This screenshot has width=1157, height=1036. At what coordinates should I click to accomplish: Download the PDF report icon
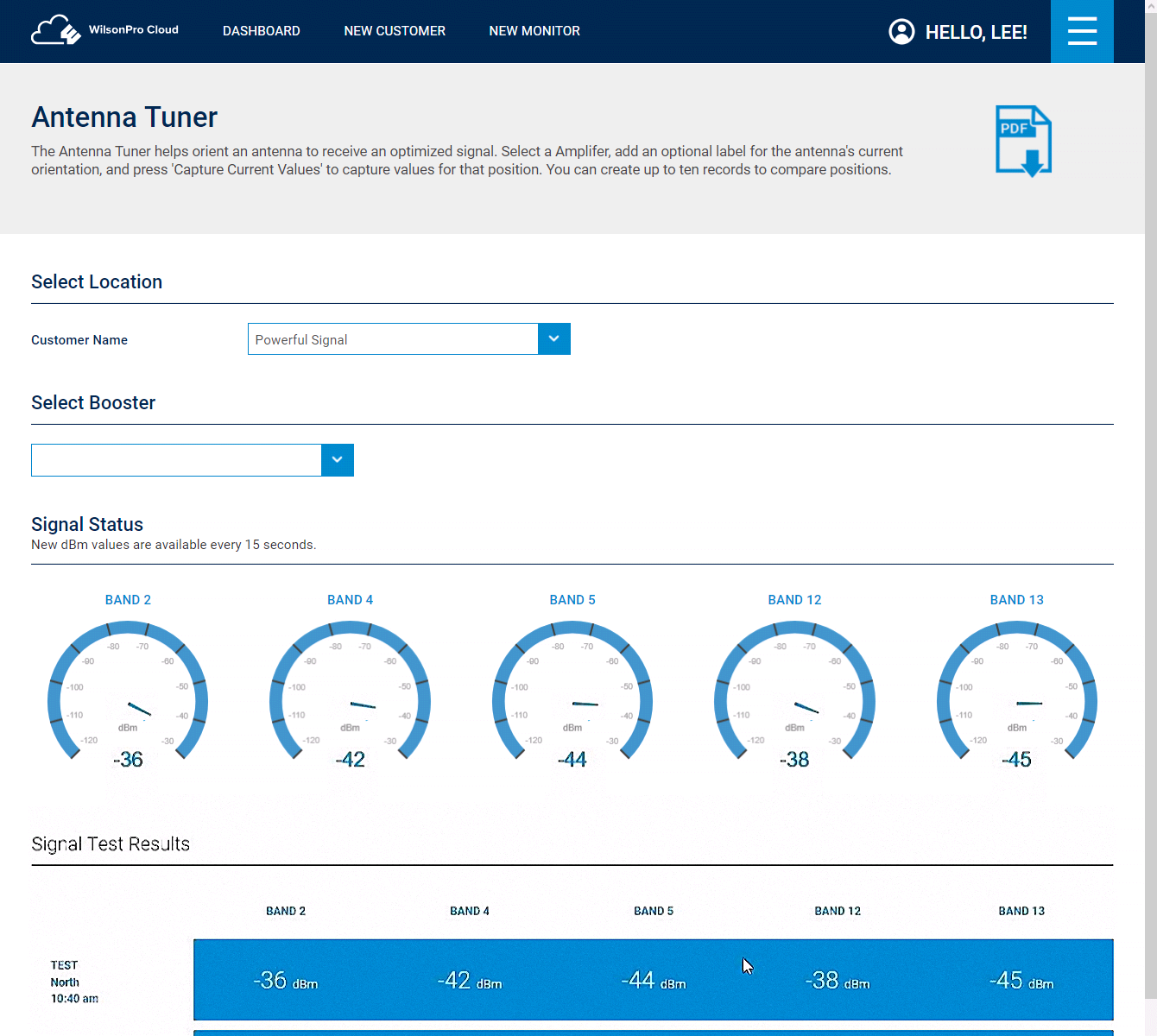(1023, 141)
